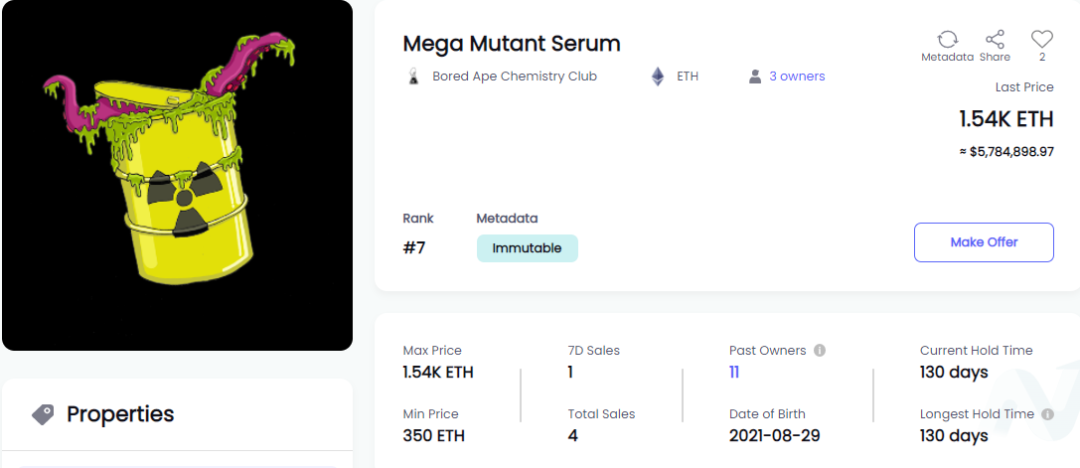The height and width of the screenshot is (468, 1080).
Task: Select the Mega Mutant Serum title
Action: [x=512, y=43]
